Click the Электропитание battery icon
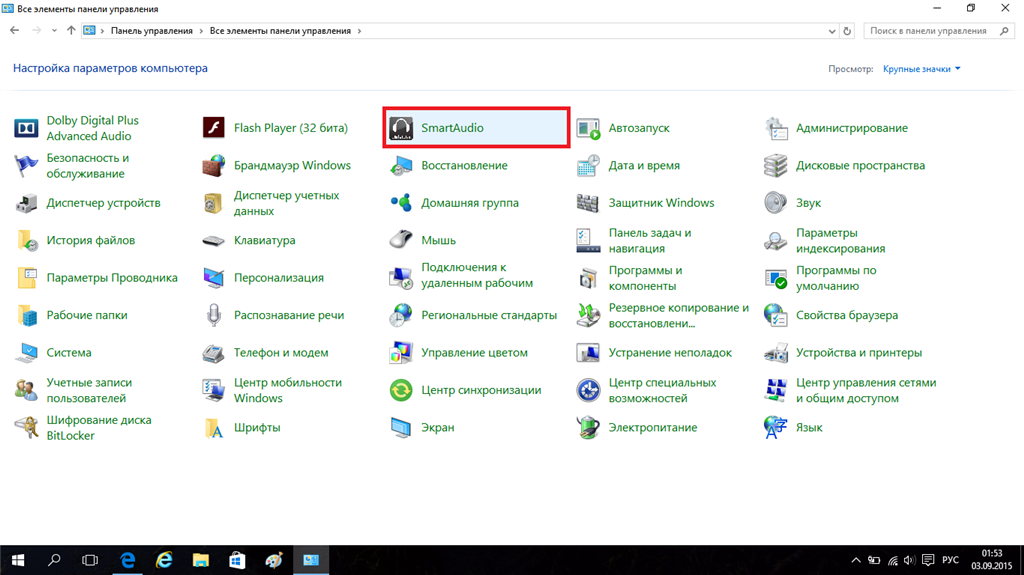 click(x=588, y=427)
